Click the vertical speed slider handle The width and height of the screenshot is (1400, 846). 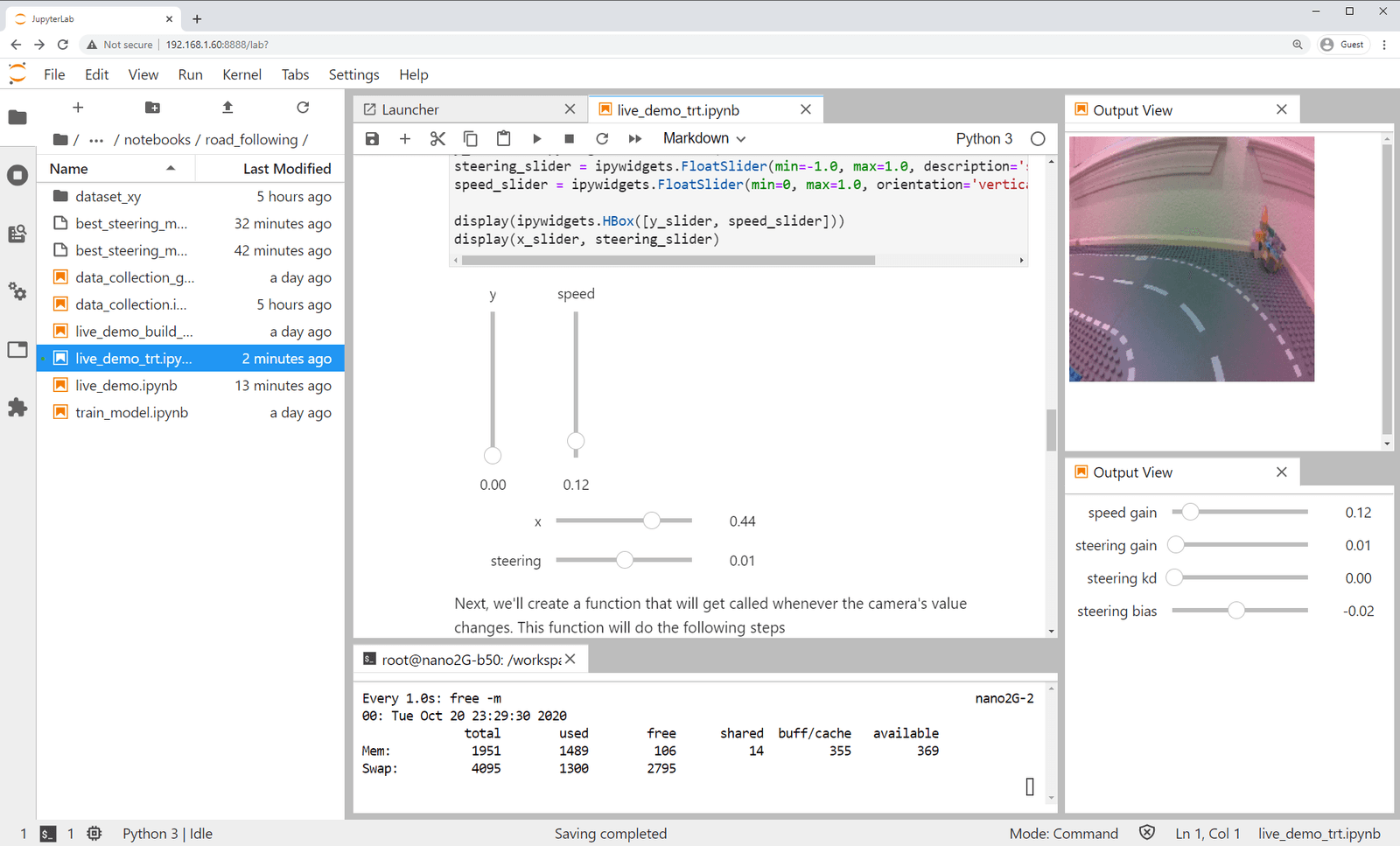576,440
